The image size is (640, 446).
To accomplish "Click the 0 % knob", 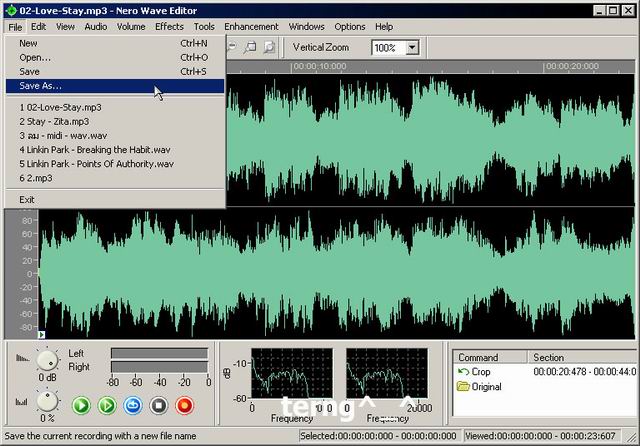I will point(47,401).
